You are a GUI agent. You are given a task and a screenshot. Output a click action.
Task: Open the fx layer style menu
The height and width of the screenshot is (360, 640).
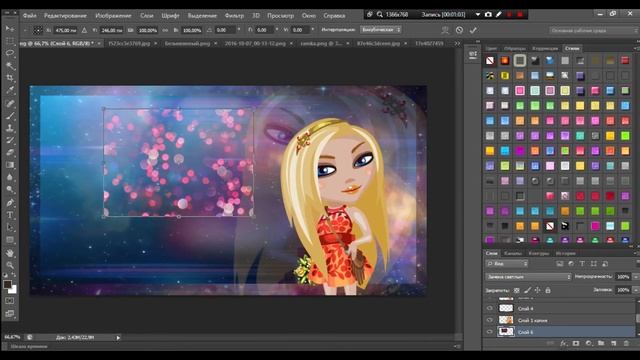tap(563, 344)
